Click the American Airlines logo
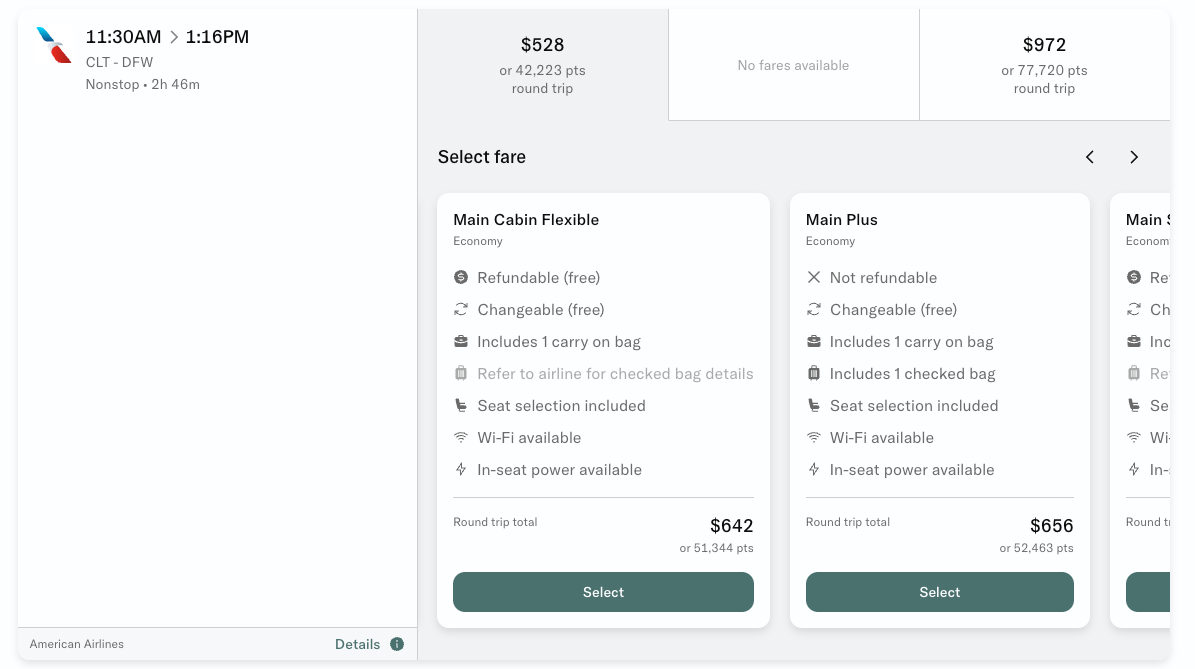 52,45
